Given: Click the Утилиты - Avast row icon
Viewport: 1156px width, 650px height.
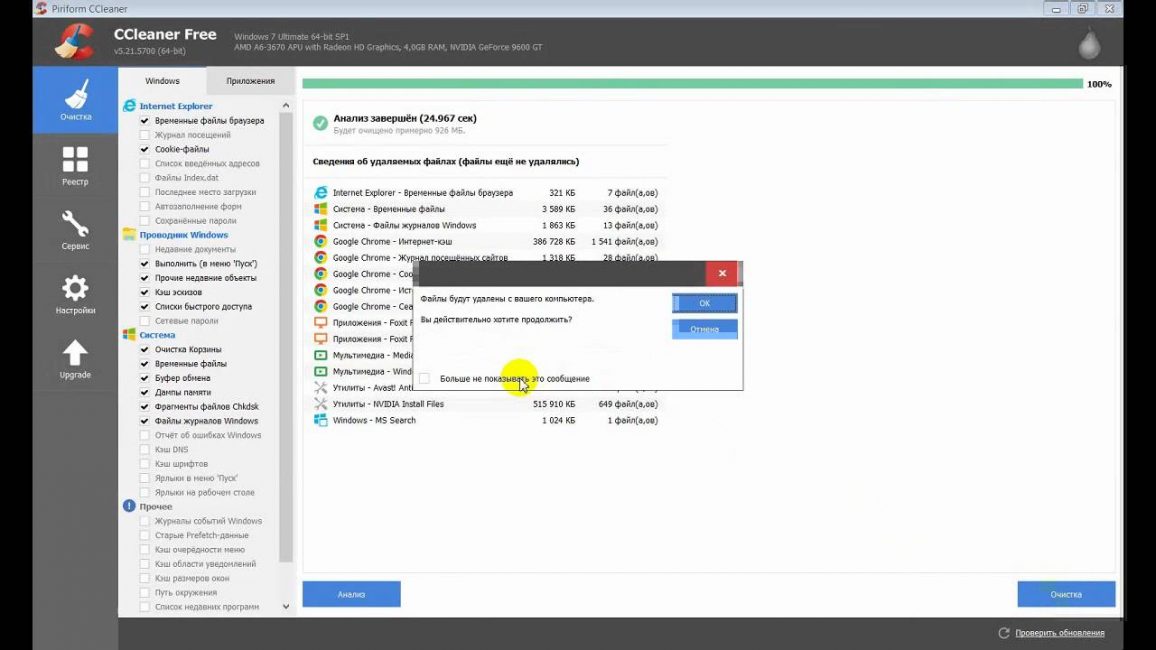Looking at the screenshot, I should (321, 387).
